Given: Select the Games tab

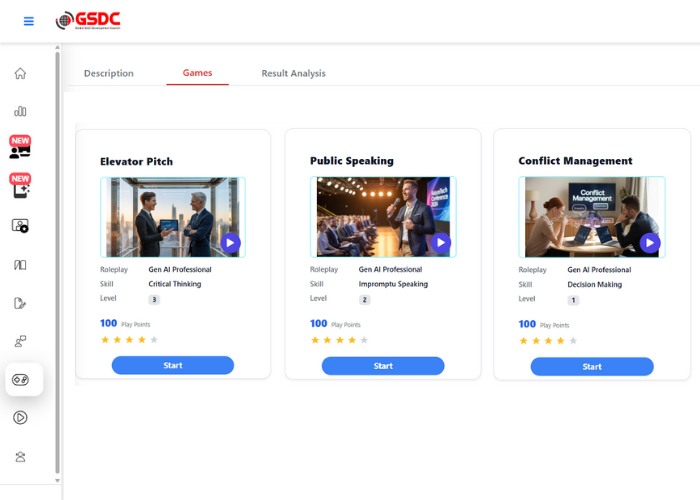Looking at the screenshot, I should tap(197, 73).
